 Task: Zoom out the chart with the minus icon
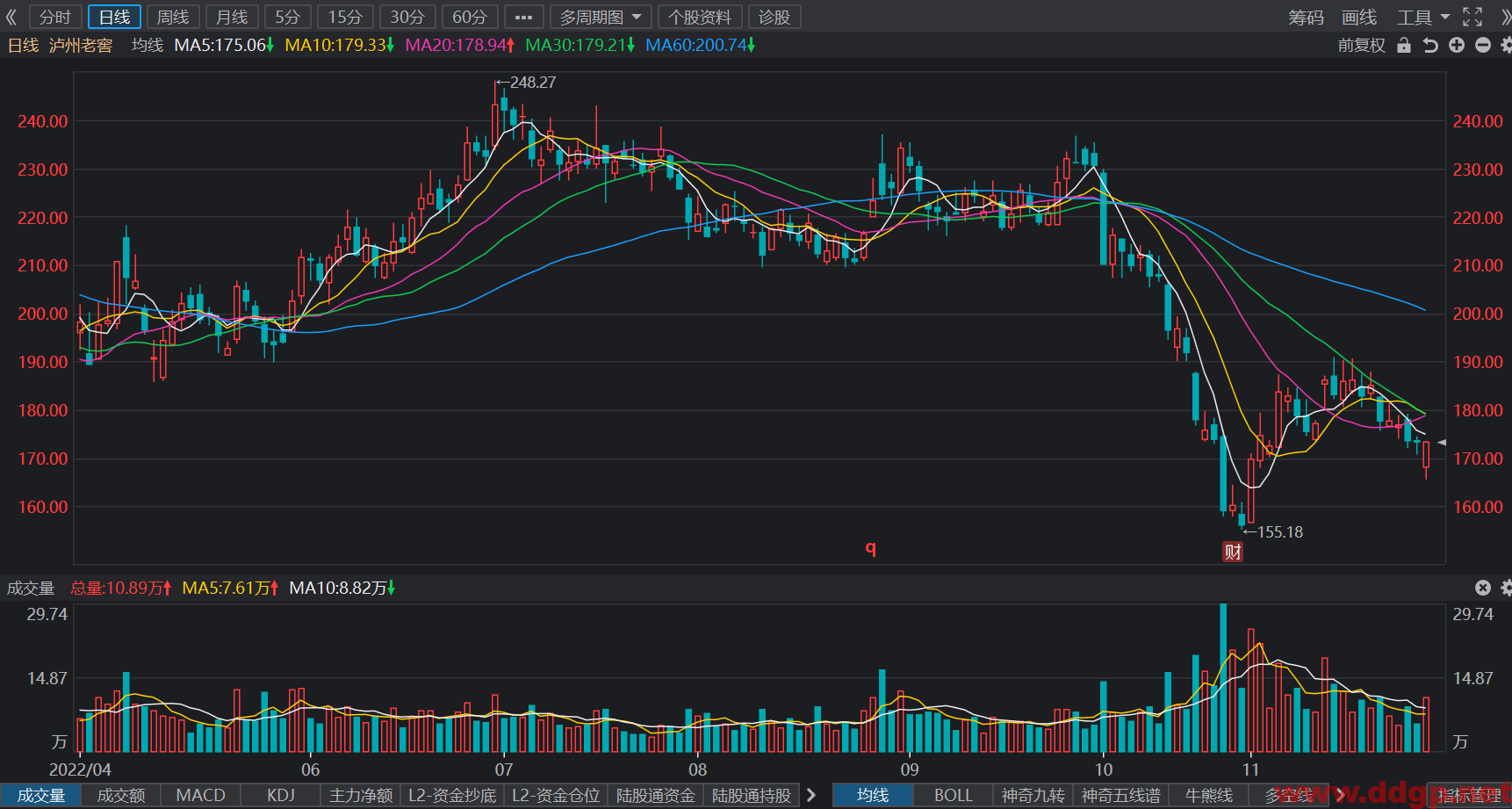click(1483, 45)
